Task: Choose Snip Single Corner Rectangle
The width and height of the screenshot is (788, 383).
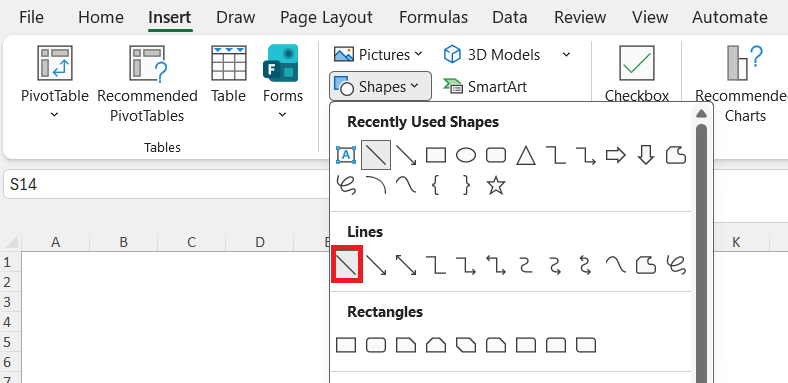Action: tap(406, 345)
